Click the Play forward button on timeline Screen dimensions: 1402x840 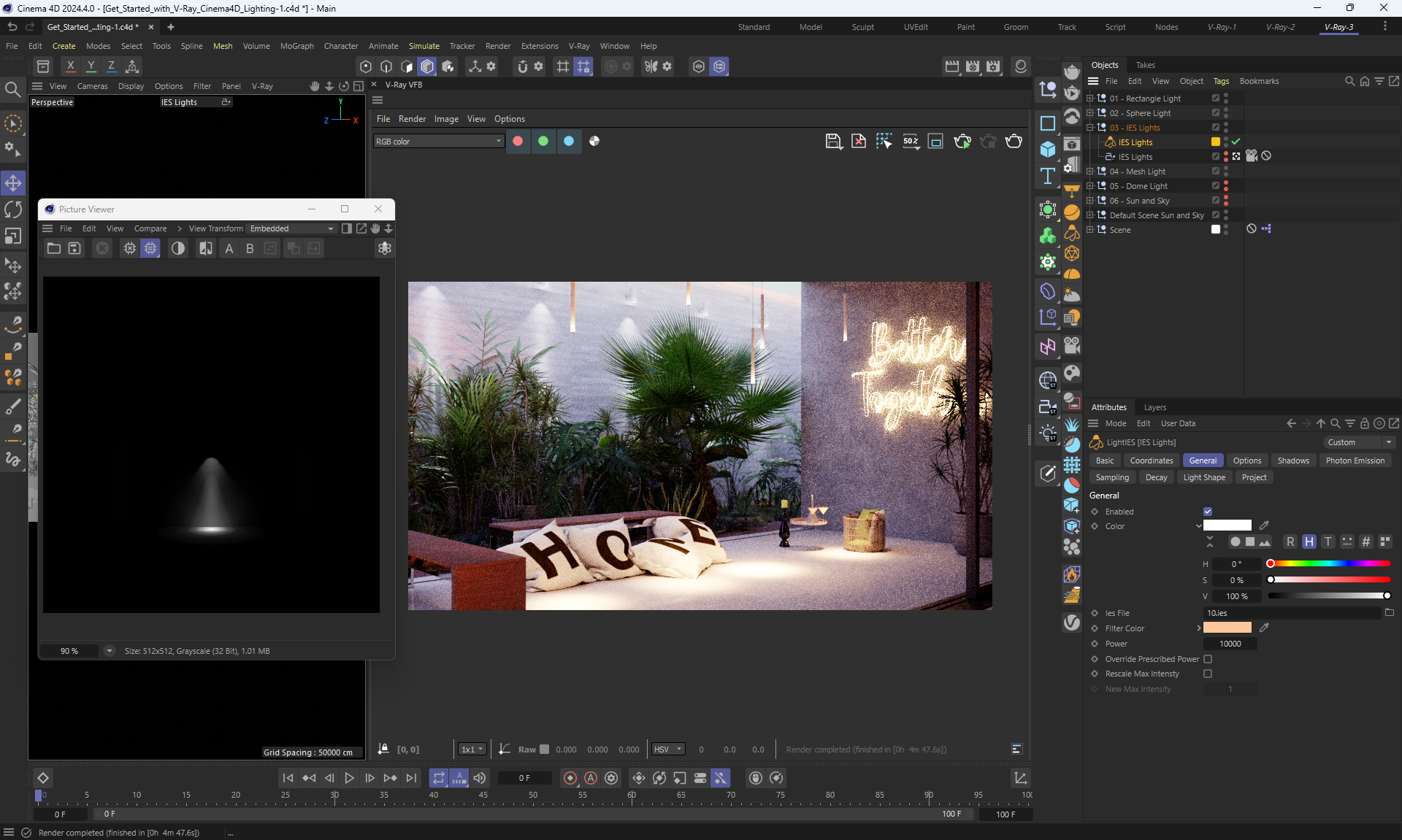(349, 778)
